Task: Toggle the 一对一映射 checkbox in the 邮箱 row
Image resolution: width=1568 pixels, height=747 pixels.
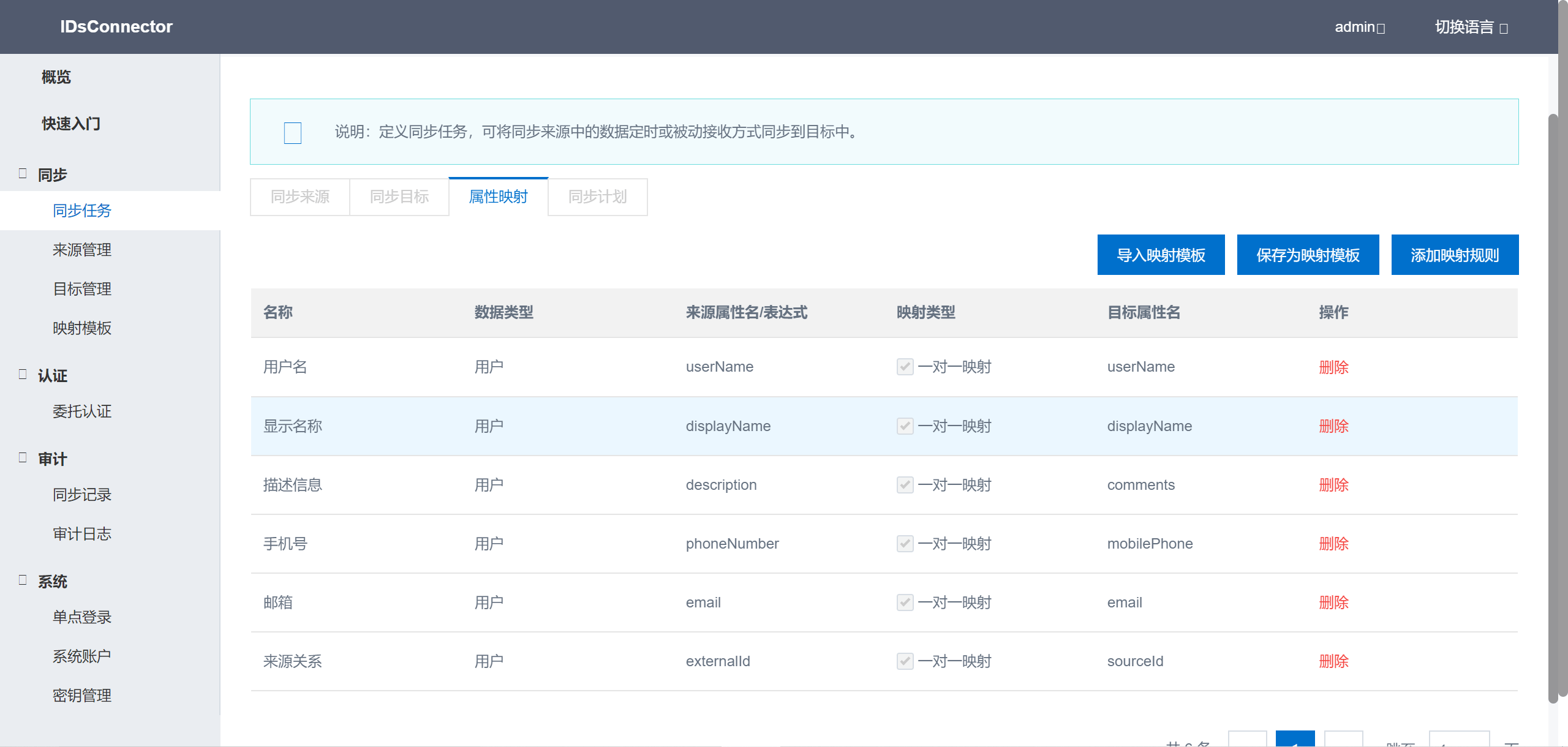Action: click(x=905, y=602)
